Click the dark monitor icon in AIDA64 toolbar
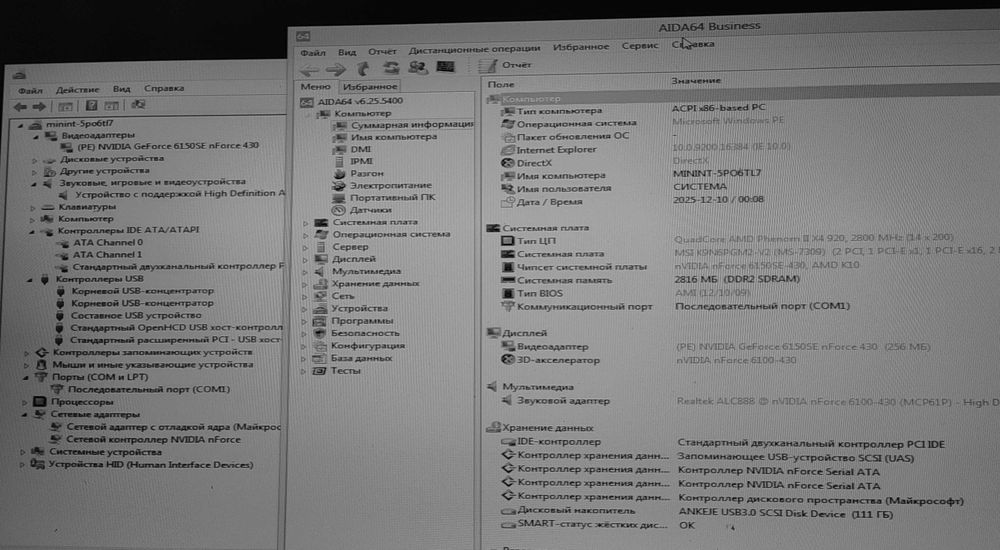 pos(445,66)
